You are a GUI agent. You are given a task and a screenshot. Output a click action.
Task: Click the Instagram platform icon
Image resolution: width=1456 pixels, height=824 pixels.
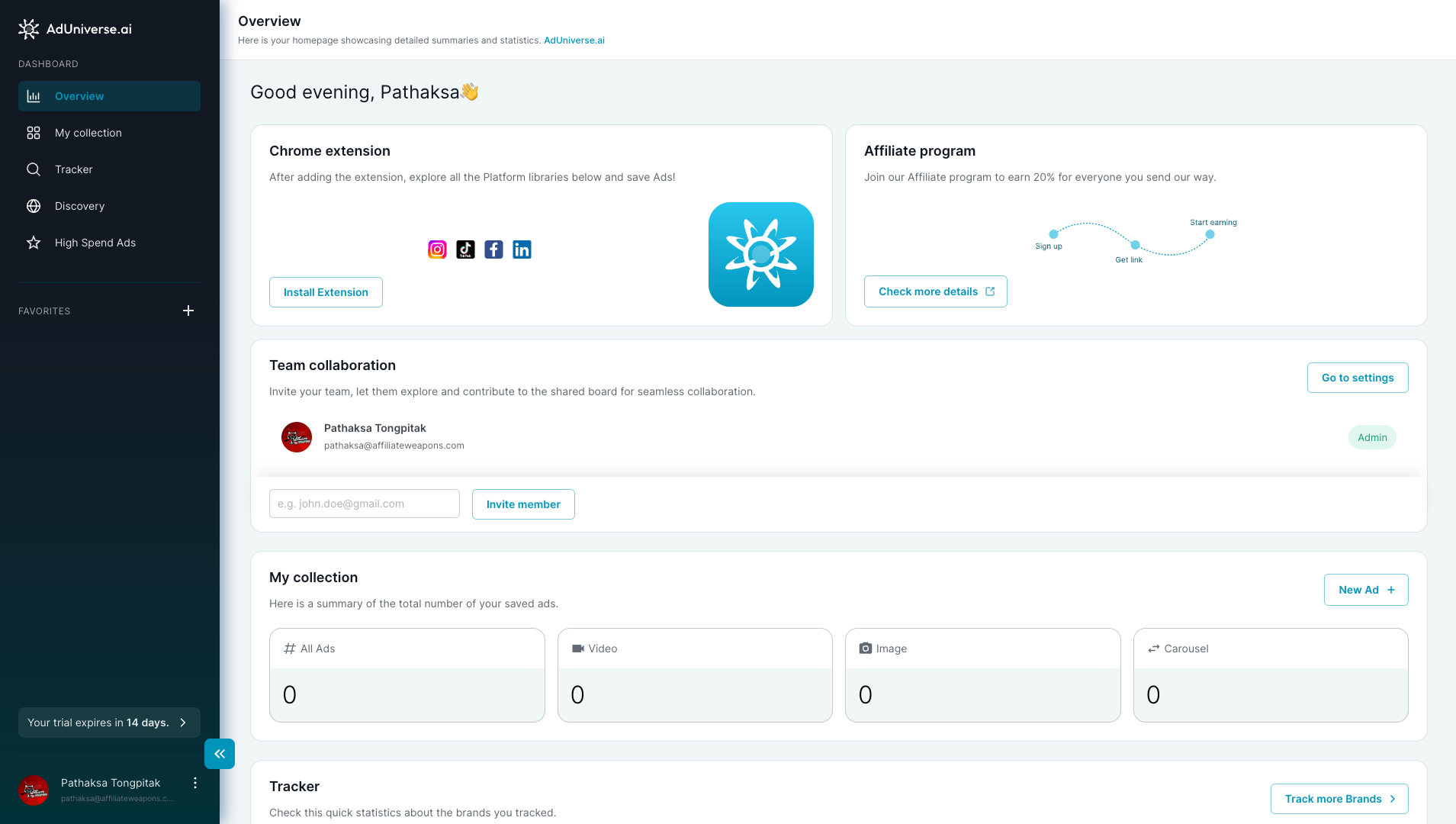[x=437, y=249]
